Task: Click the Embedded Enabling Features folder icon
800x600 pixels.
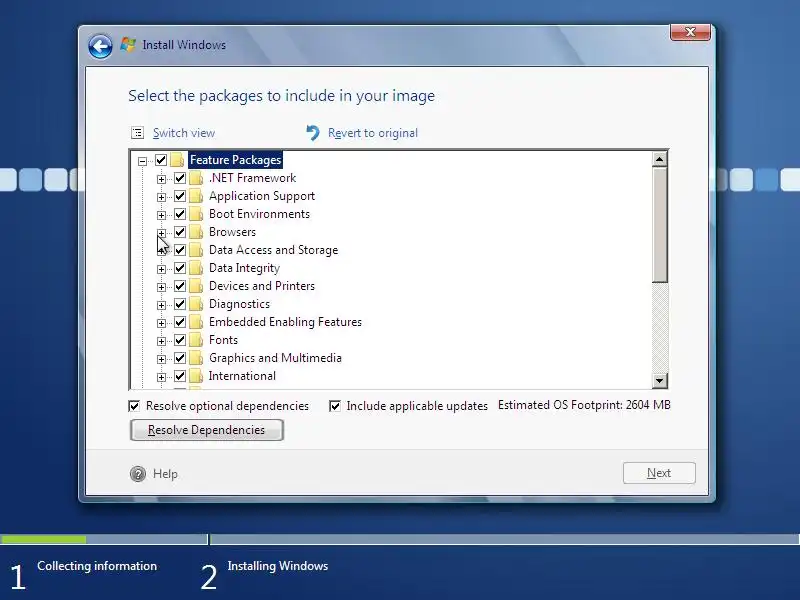Action: (196, 322)
